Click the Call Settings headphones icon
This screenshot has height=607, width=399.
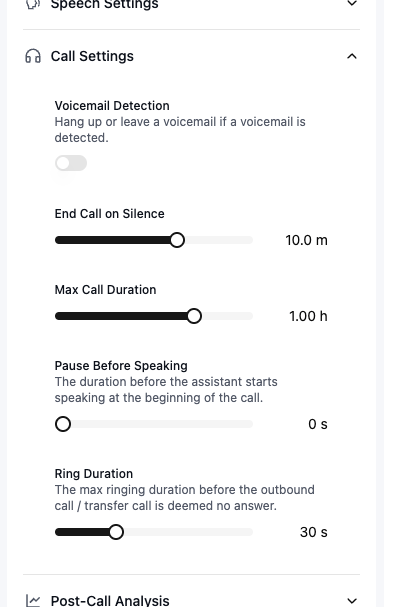[x=33, y=56]
